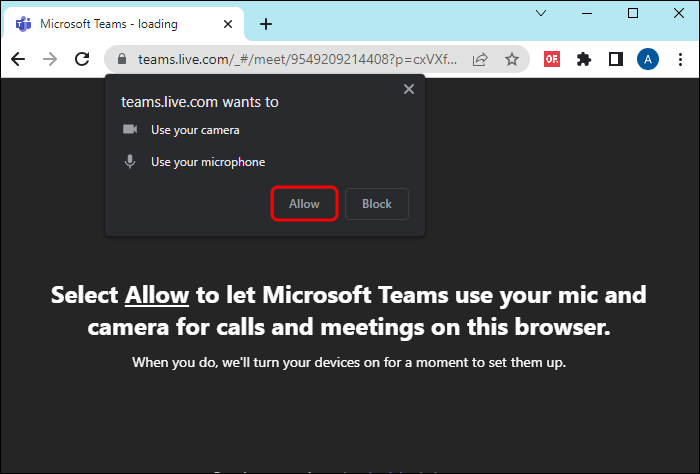Viewport: 700px width, 474px height.
Task: Go back to the previous page
Action: click(18, 59)
